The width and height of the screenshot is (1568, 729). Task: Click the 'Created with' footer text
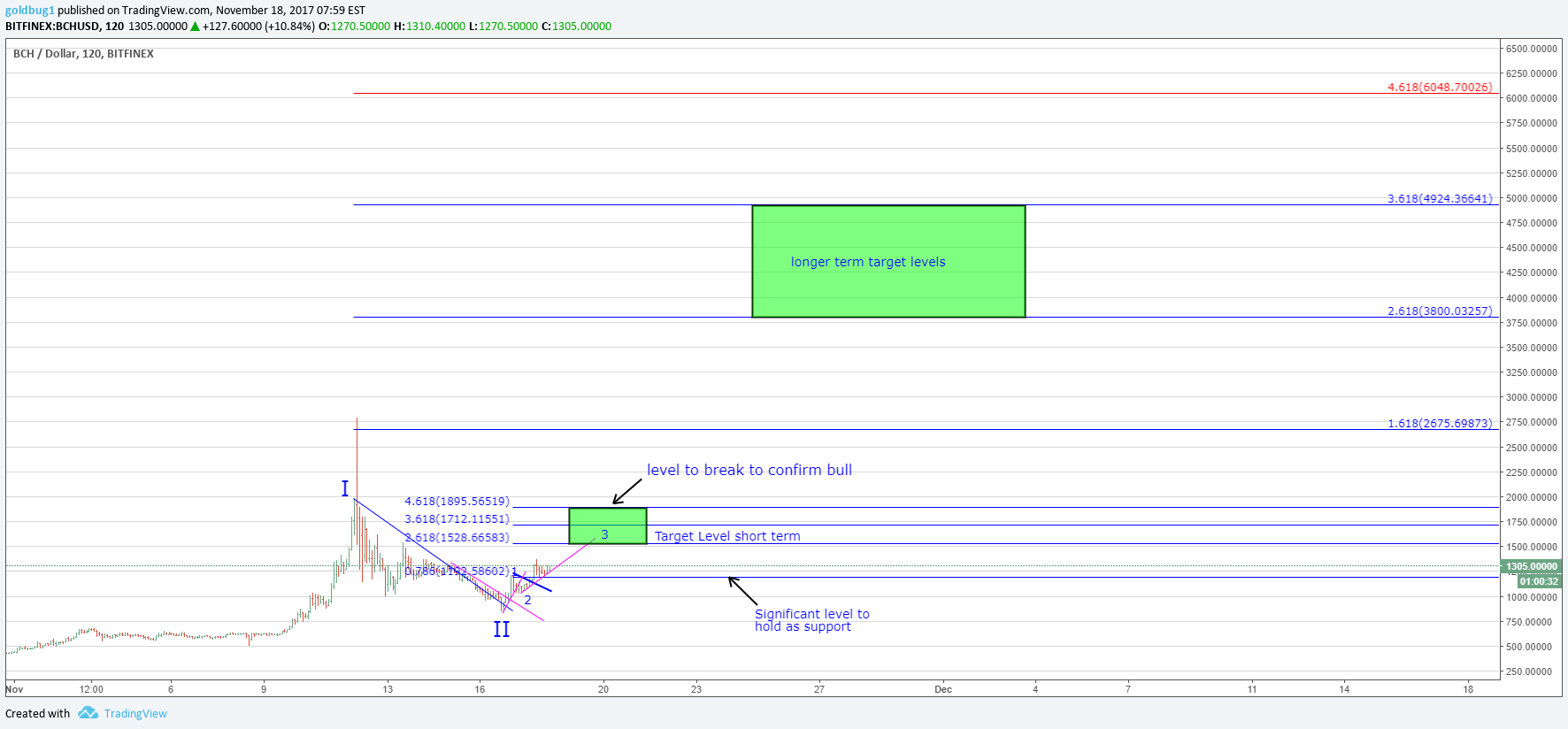coord(37,714)
